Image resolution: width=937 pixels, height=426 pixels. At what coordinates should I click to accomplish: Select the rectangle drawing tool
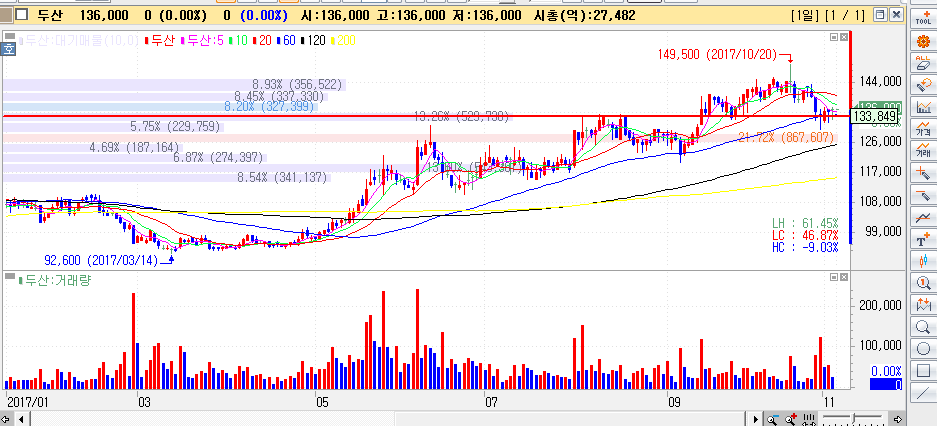[x=924, y=371]
